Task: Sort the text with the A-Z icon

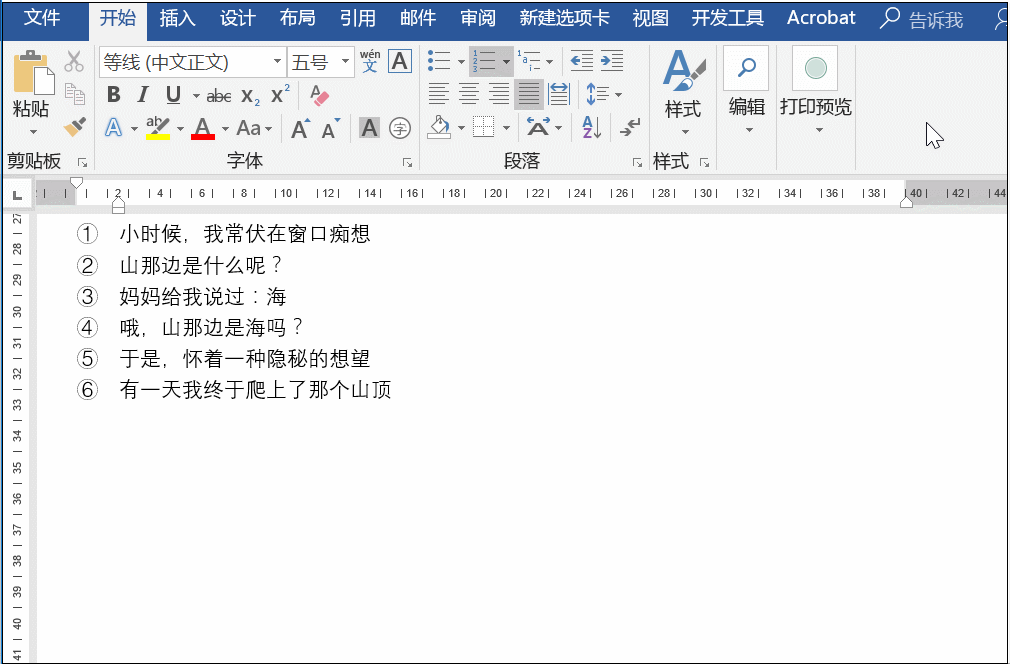Action: [x=591, y=128]
